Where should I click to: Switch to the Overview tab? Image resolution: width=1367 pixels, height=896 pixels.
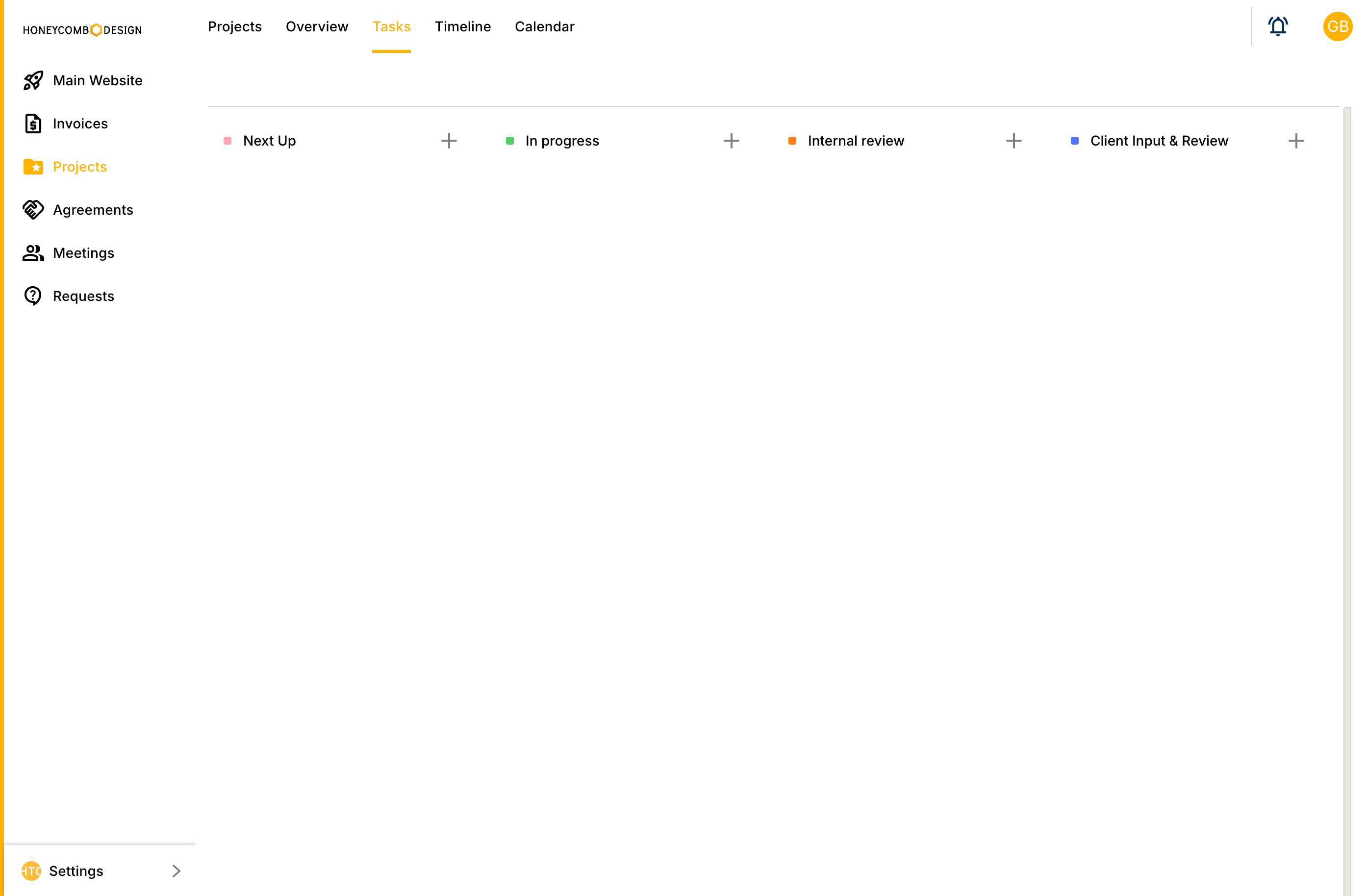pyautogui.click(x=316, y=26)
